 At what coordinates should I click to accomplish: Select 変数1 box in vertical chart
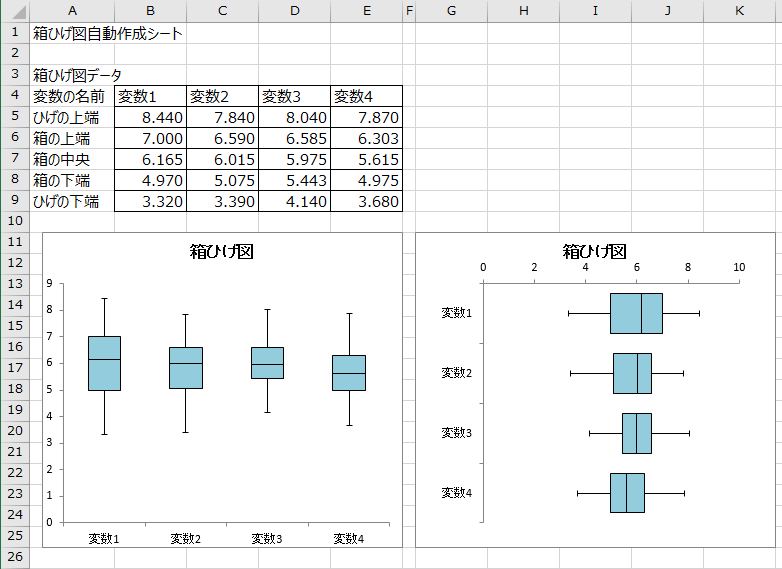[x=104, y=364]
